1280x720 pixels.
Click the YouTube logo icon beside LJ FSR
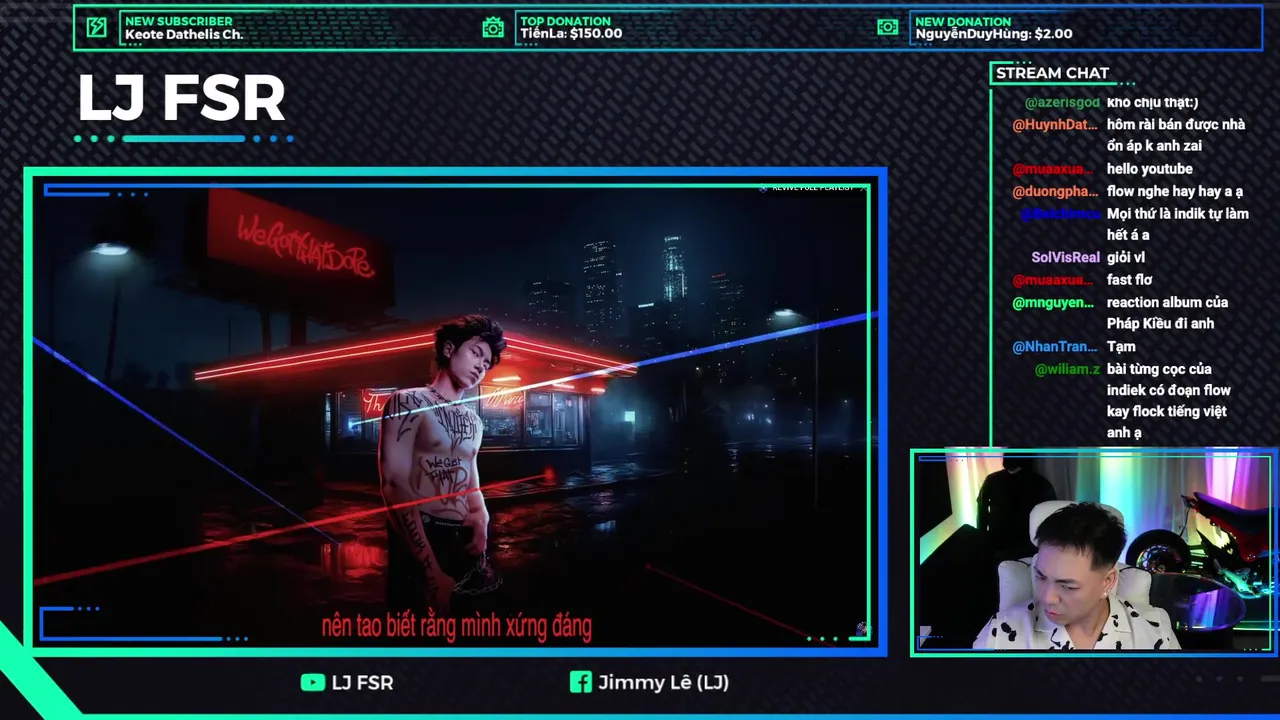coord(313,682)
